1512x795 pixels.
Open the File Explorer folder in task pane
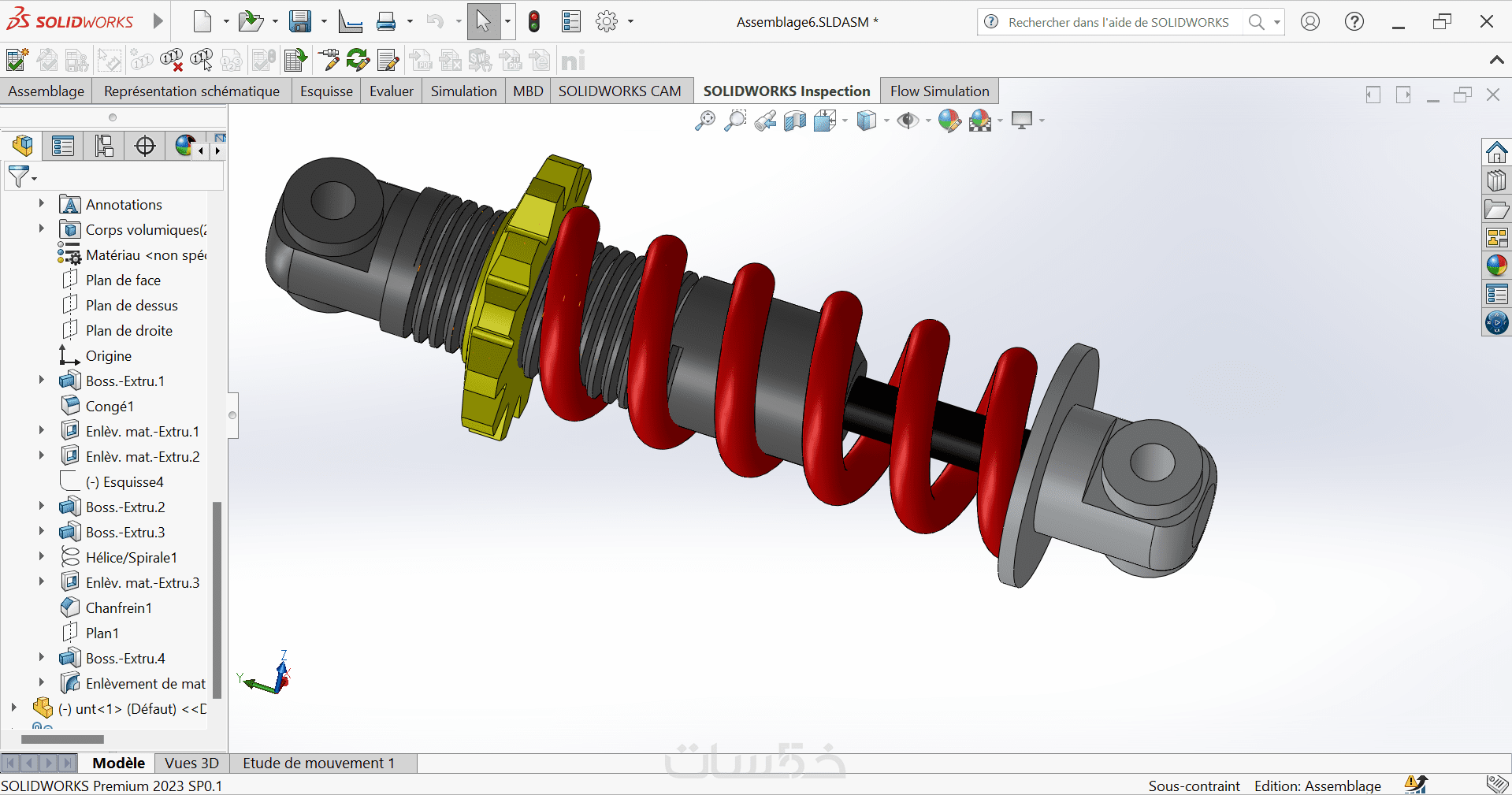pyautogui.click(x=1496, y=209)
